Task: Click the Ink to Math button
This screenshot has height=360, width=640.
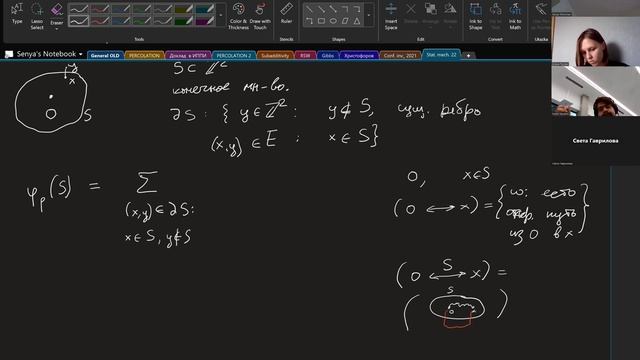Action: pyautogui.click(x=515, y=16)
